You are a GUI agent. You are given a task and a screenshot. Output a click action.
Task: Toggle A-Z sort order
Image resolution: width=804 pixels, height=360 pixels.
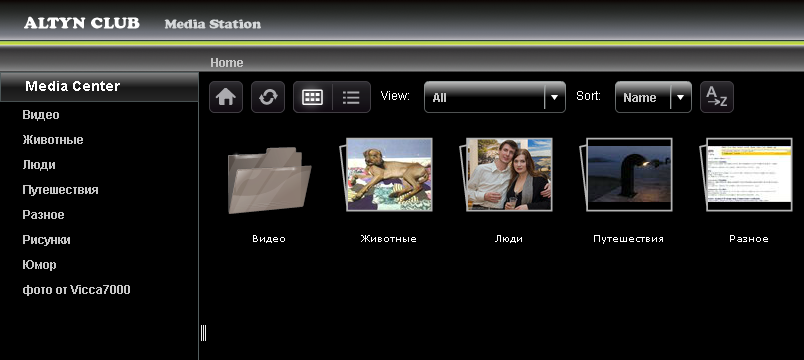pos(716,97)
